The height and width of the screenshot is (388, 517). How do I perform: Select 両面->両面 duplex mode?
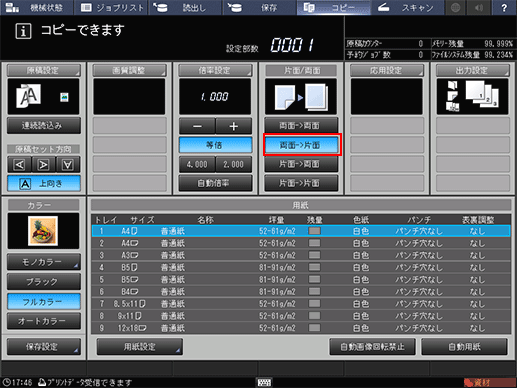301,126
